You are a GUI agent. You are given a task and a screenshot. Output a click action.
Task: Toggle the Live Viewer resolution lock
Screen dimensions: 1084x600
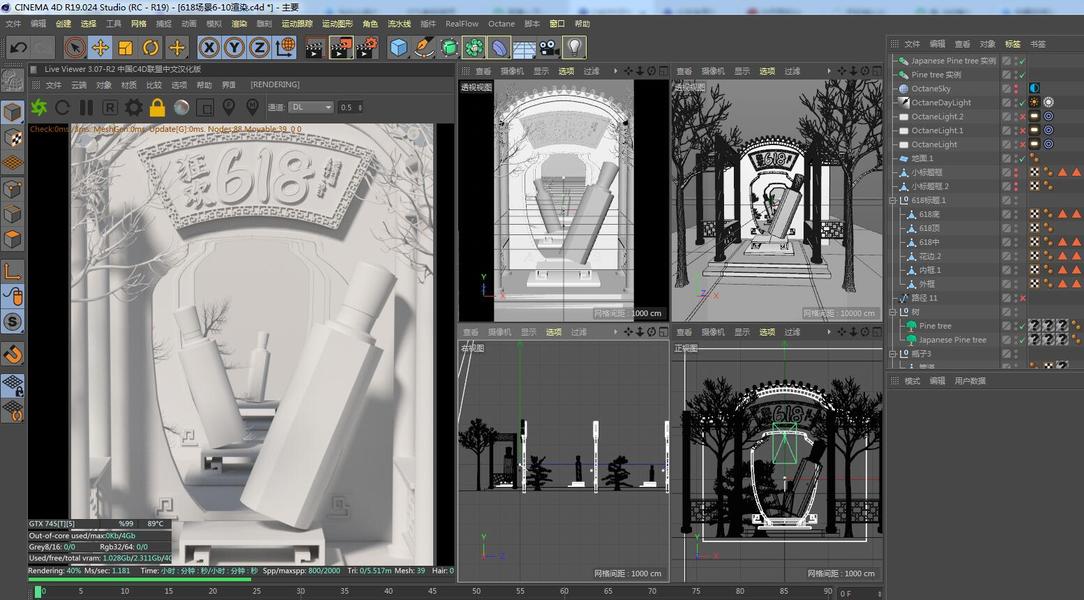pos(158,107)
